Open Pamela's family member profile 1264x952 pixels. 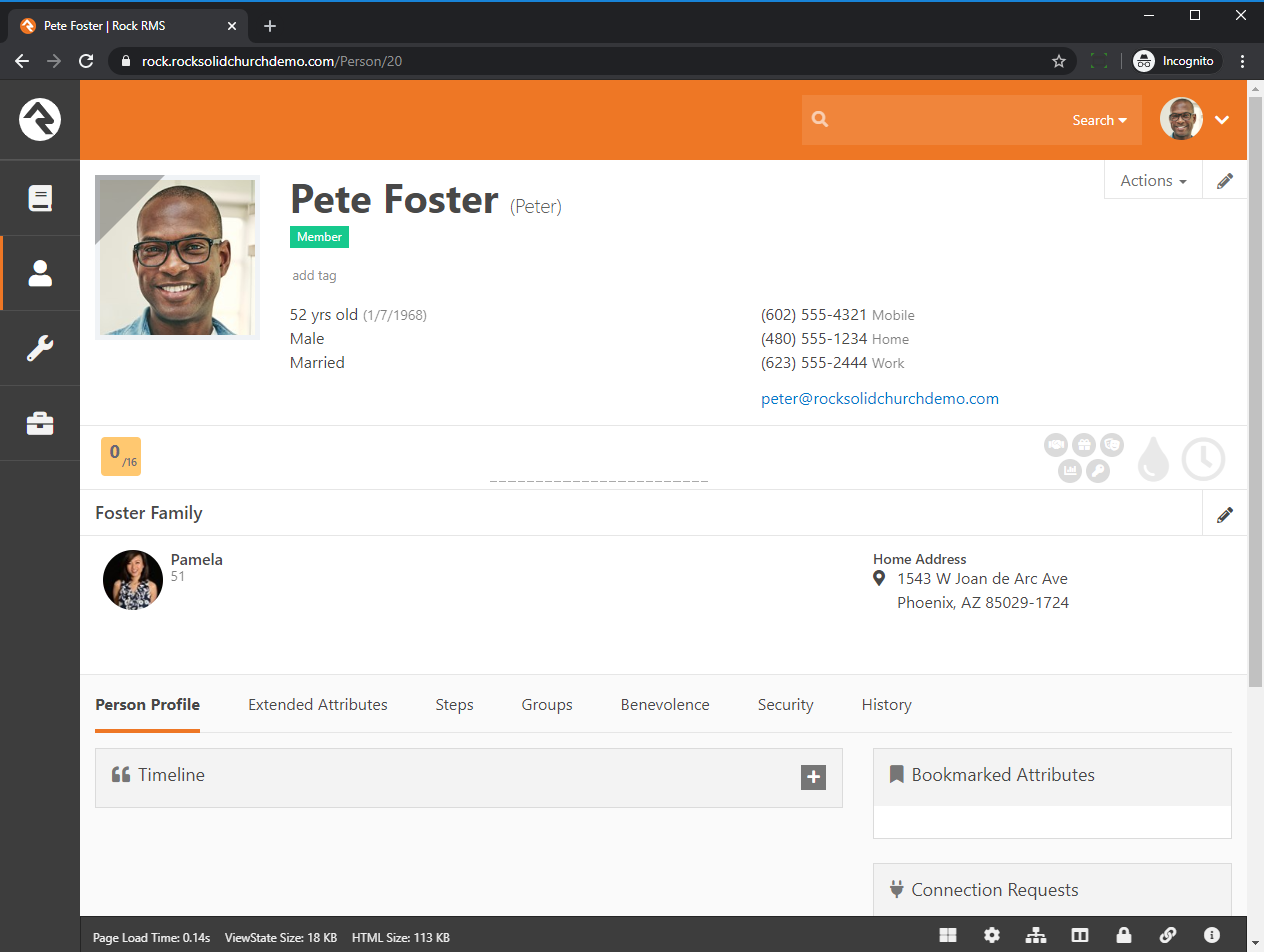197,560
